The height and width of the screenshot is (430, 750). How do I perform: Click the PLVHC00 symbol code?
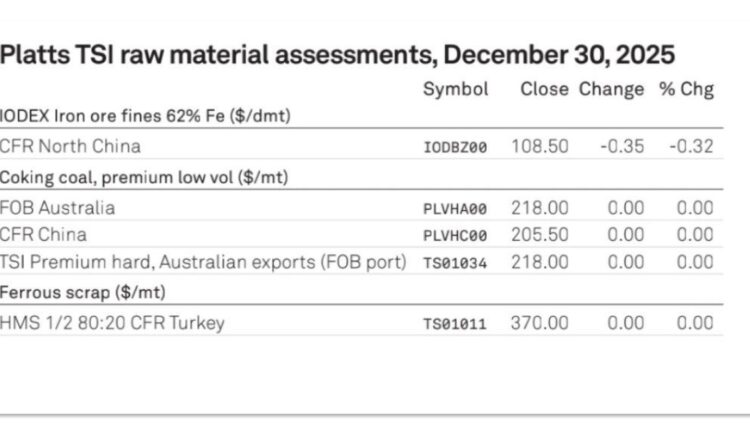(x=455, y=236)
